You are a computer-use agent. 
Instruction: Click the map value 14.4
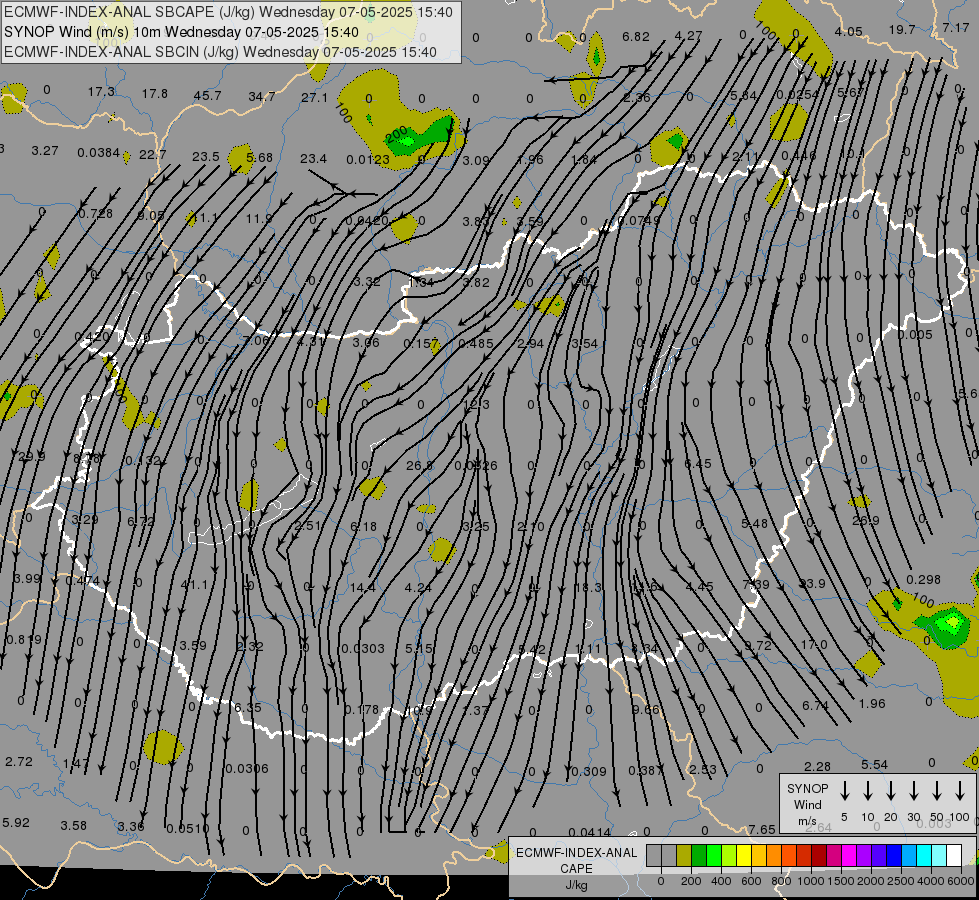363,588
